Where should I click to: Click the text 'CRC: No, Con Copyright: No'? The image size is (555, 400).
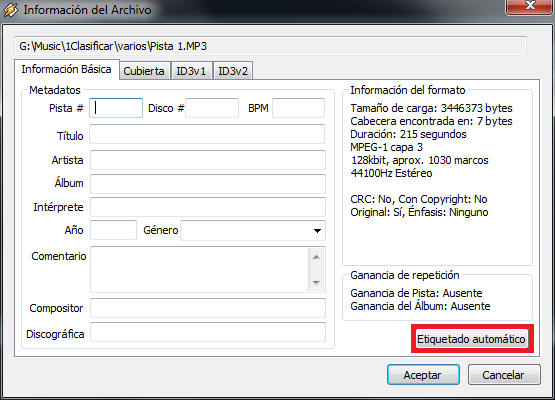coord(419,199)
